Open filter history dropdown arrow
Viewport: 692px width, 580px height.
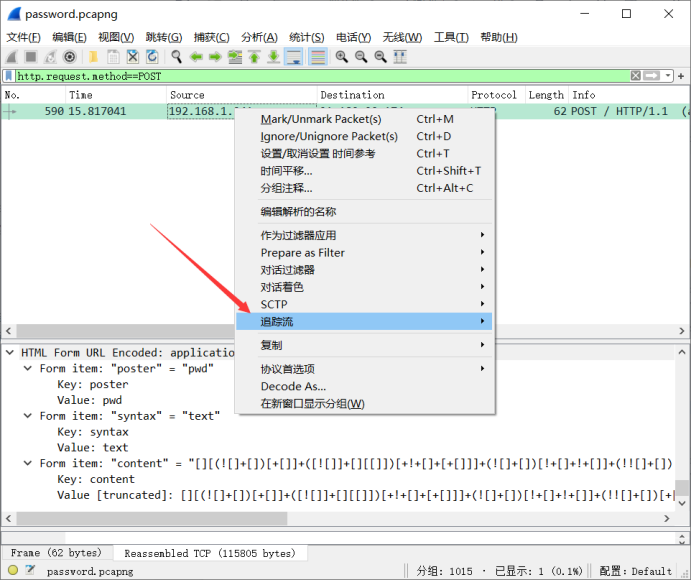668,76
